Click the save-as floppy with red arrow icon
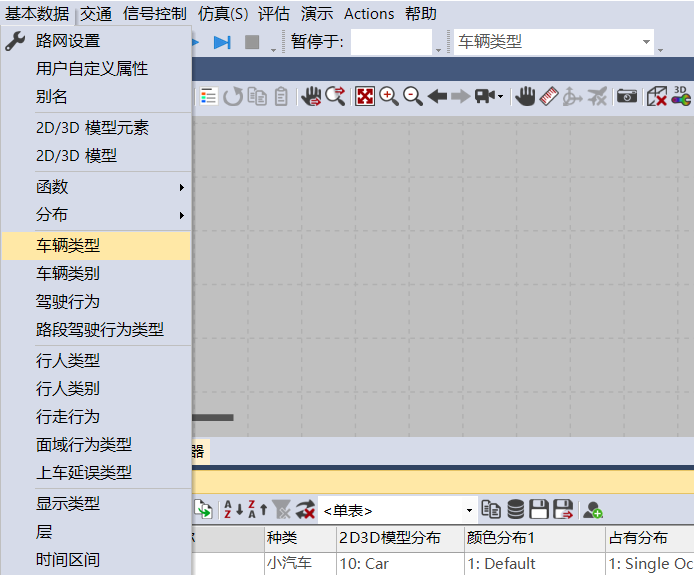The height and width of the screenshot is (575, 694). click(563, 509)
